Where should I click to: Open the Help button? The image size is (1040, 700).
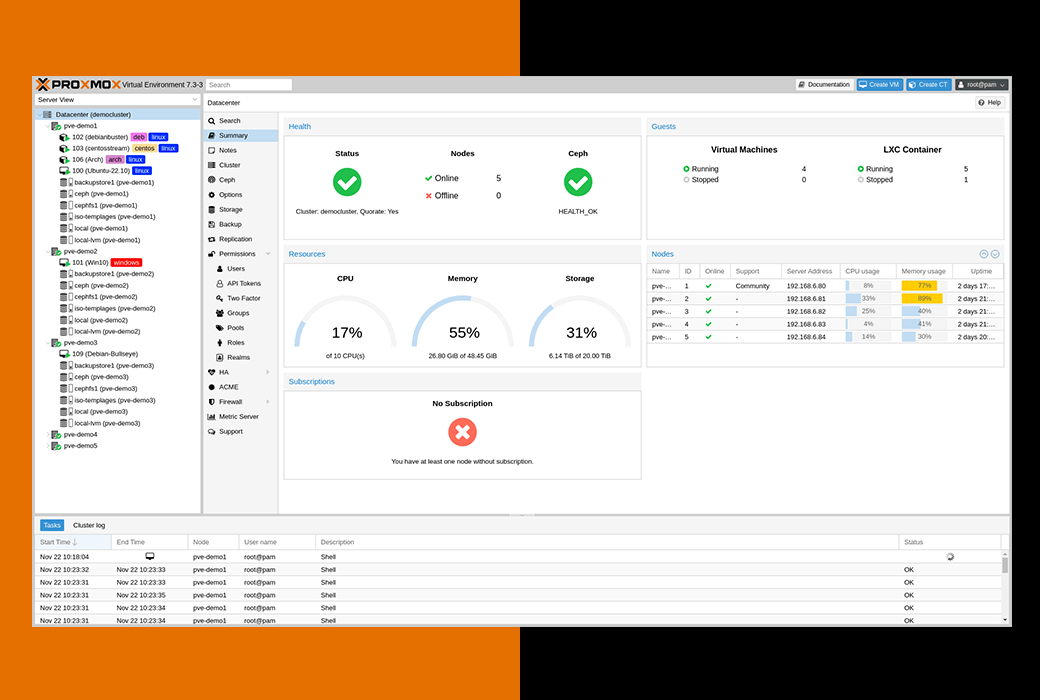[x=990, y=103]
